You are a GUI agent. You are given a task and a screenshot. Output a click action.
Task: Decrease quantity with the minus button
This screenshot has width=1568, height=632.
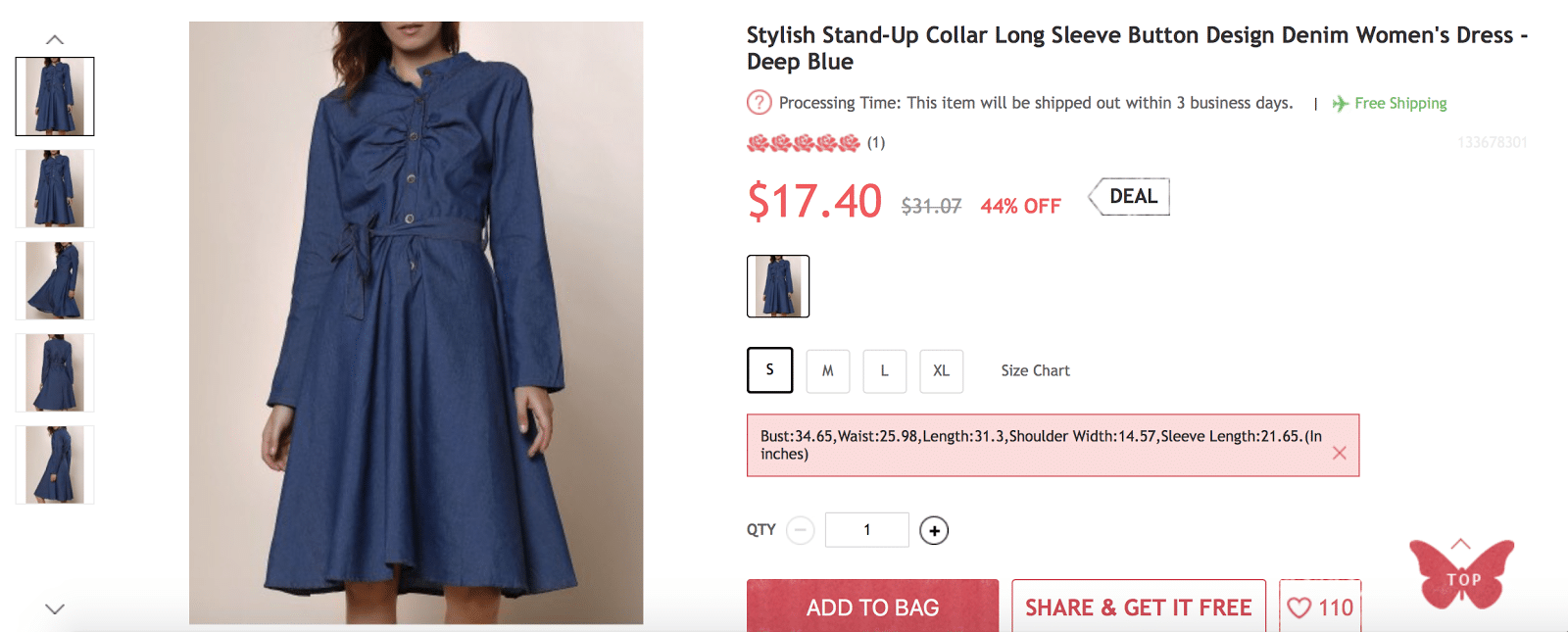(801, 531)
